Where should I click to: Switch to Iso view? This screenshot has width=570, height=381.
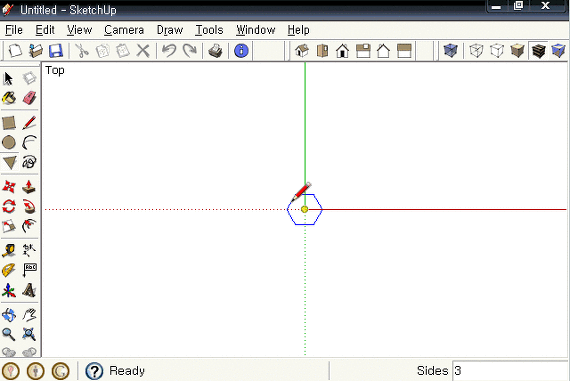pos(302,51)
